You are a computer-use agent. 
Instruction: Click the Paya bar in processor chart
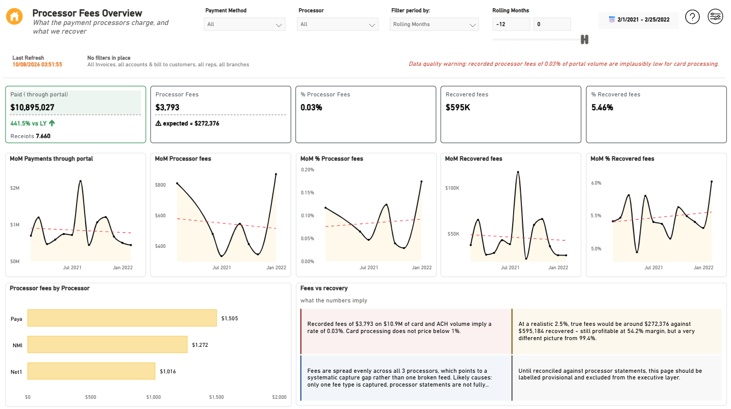tap(122, 318)
